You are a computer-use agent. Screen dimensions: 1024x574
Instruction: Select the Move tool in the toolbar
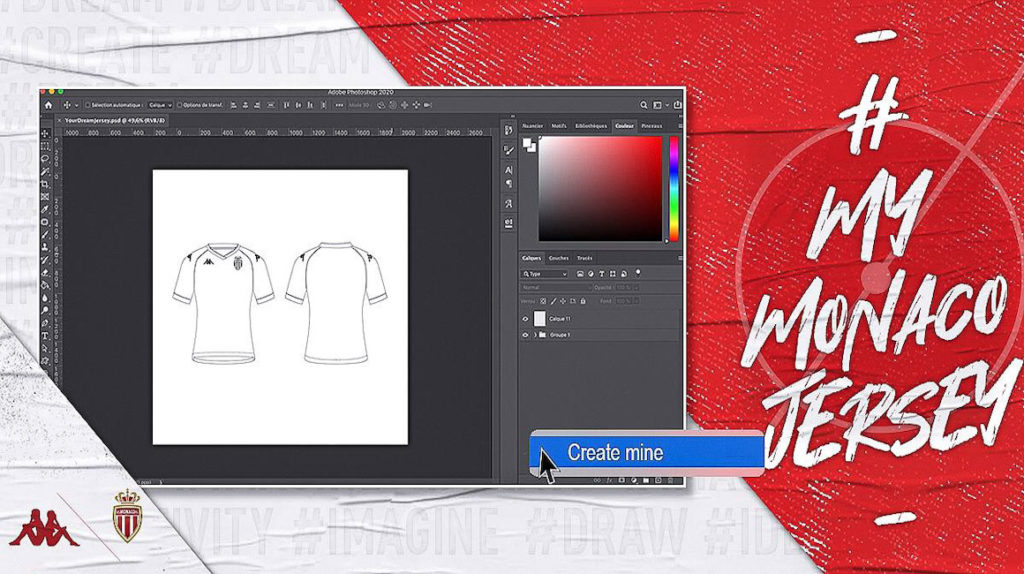coord(46,134)
